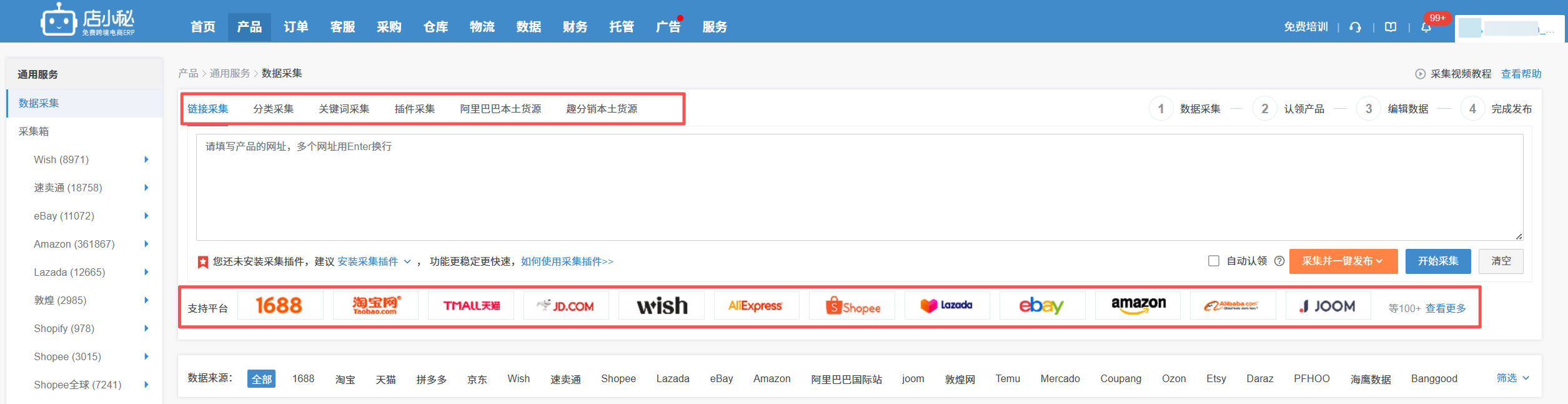Click the amazon platform logo
The width and height of the screenshot is (1568, 404).
[x=1138, y=306]
